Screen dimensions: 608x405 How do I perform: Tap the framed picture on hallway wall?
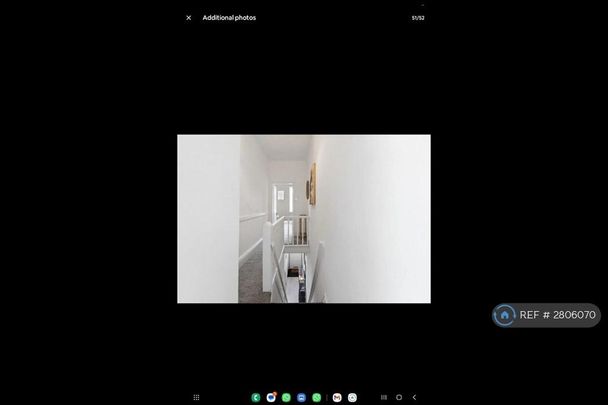[x=312, y=184]
